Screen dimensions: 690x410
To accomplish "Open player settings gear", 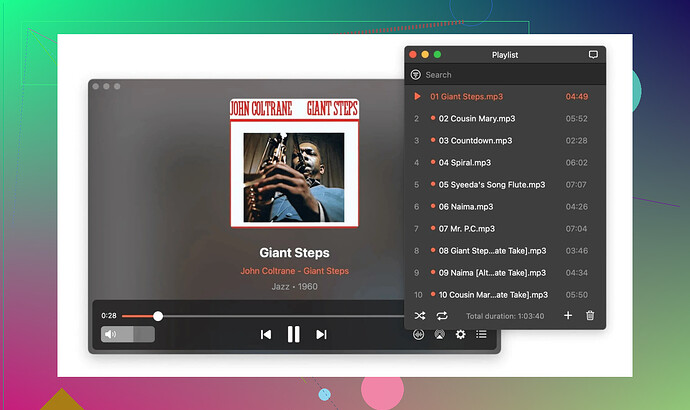I will tap(460, 334).
